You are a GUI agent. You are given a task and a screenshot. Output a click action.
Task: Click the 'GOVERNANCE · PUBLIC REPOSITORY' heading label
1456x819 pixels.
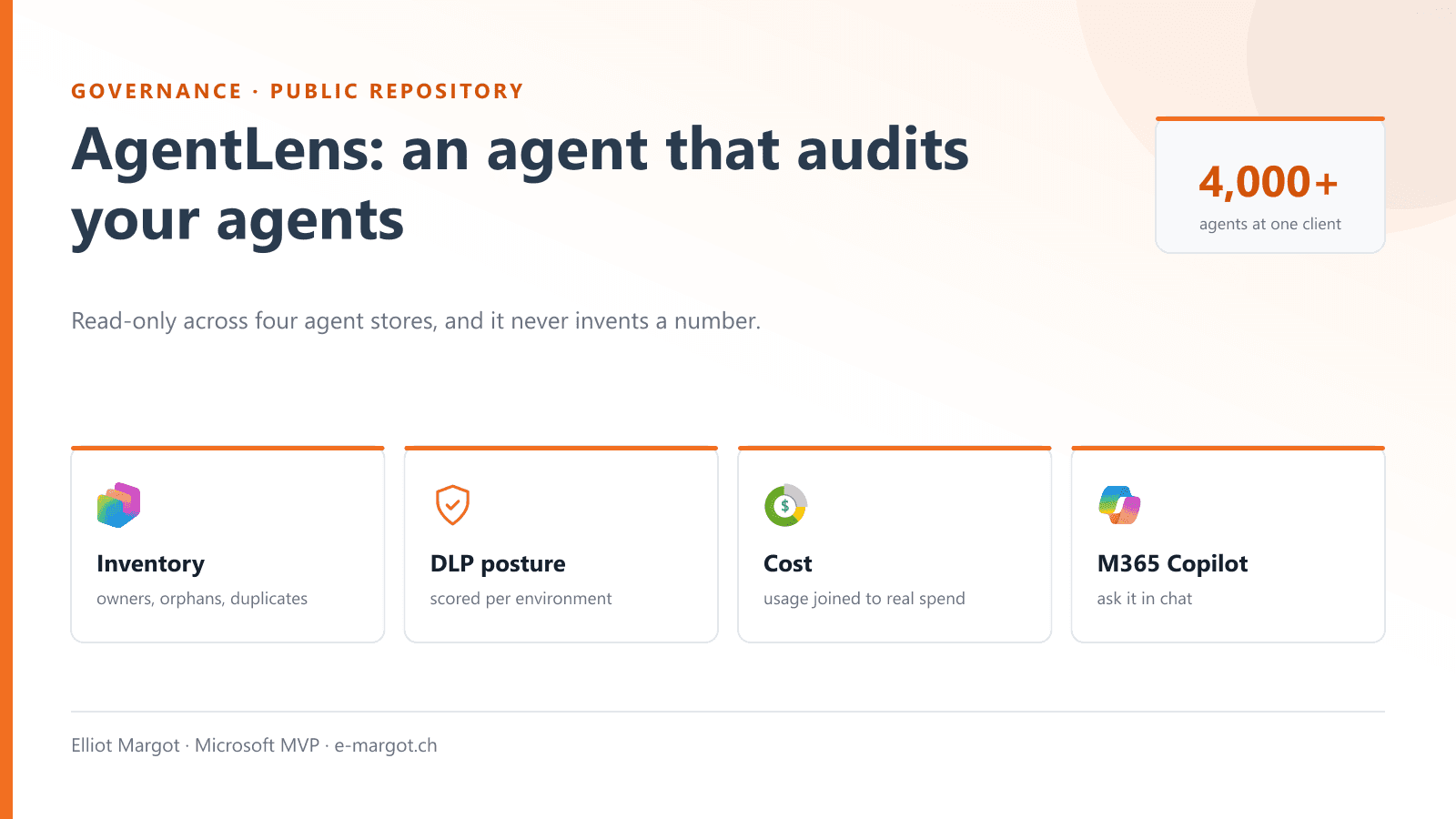tap(298, 91)
